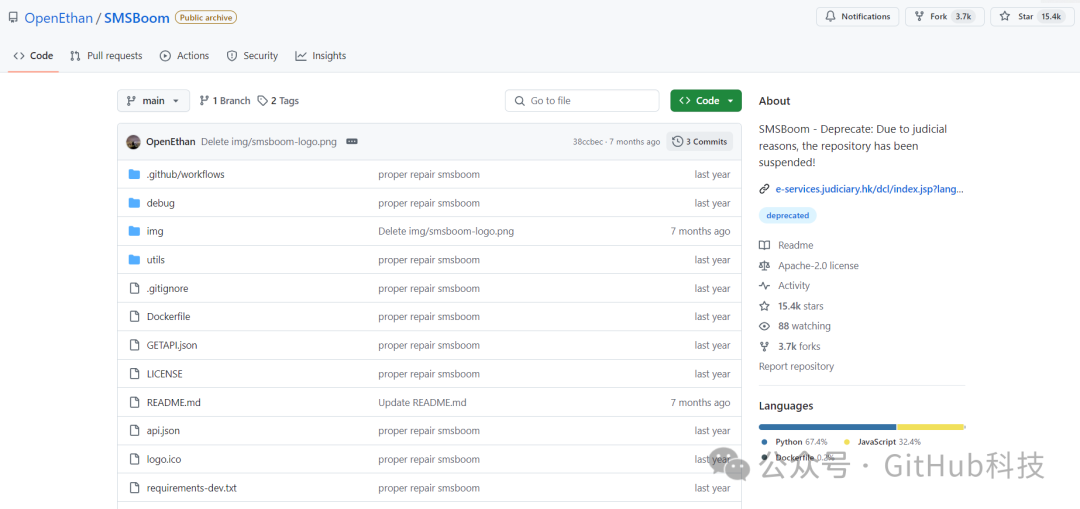Click the pulse icon beside Activity
The image size is (1080, 509).
pyautogui.click(x=764, y=286)
